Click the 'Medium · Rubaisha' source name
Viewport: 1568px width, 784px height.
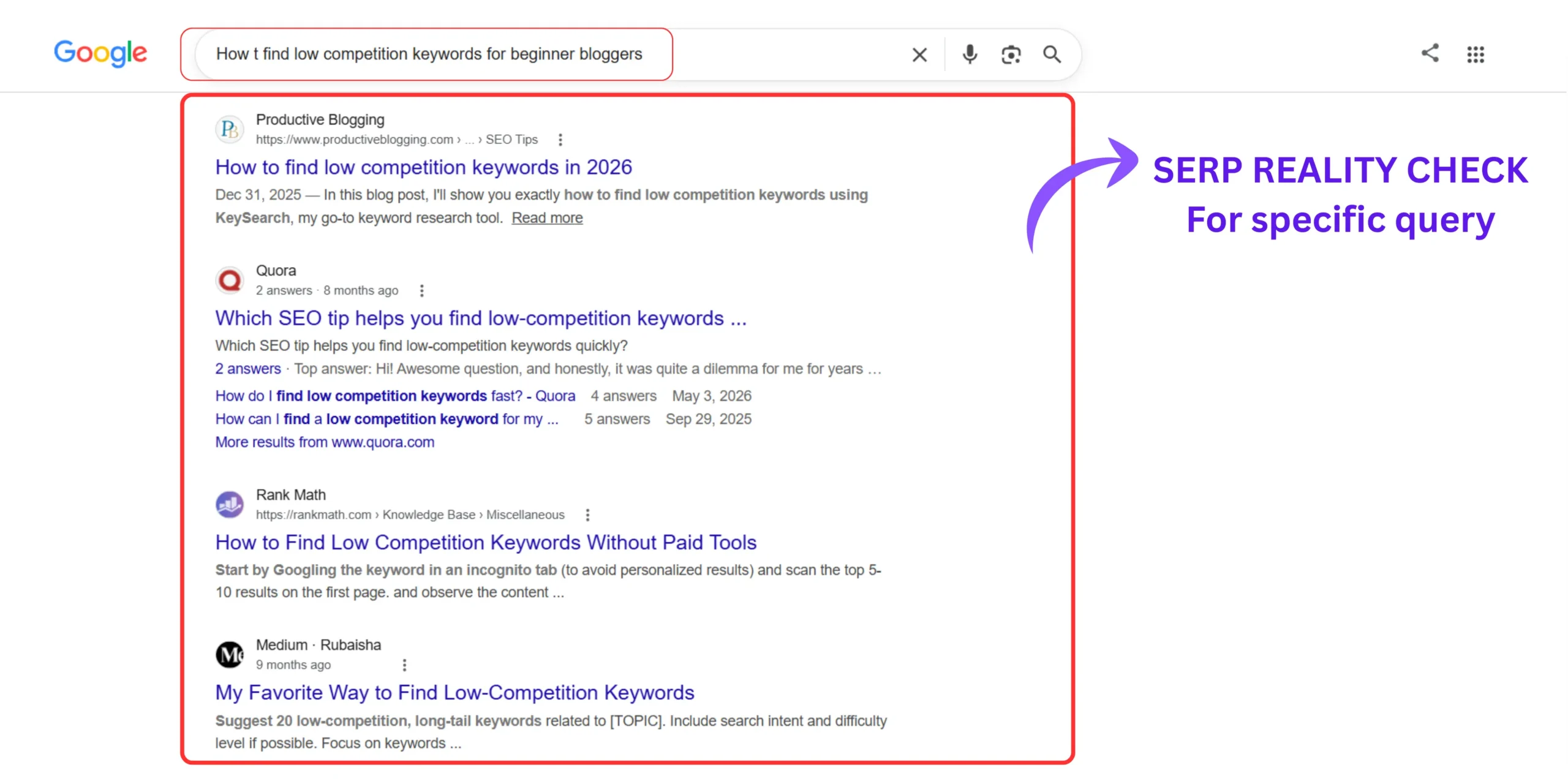point(318,645)
